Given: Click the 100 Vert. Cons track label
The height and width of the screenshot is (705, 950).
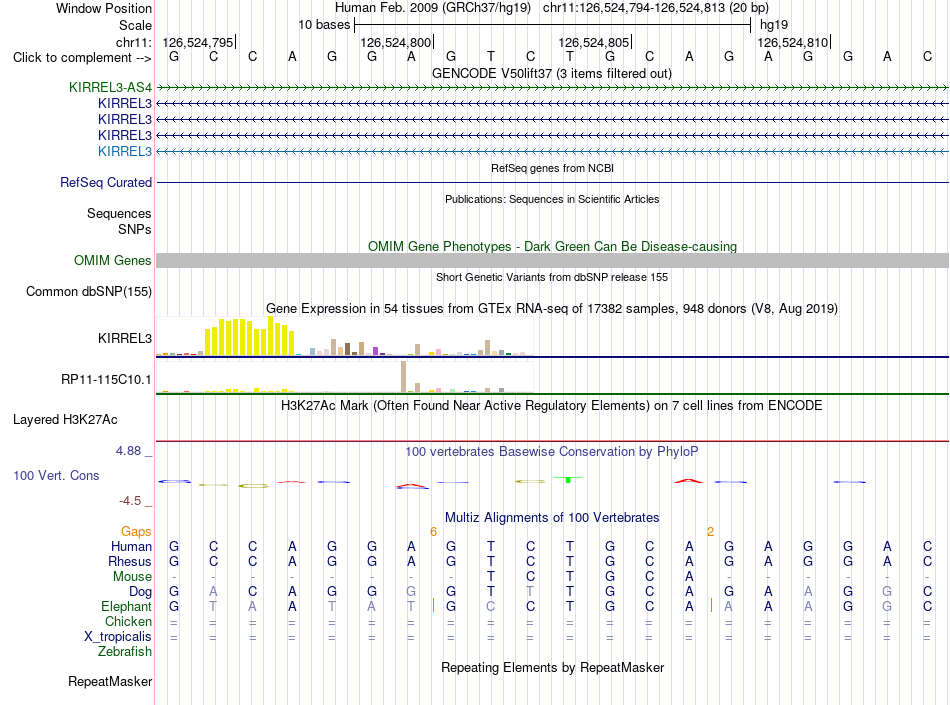Looking at the screenshot, I should [56, 476].
